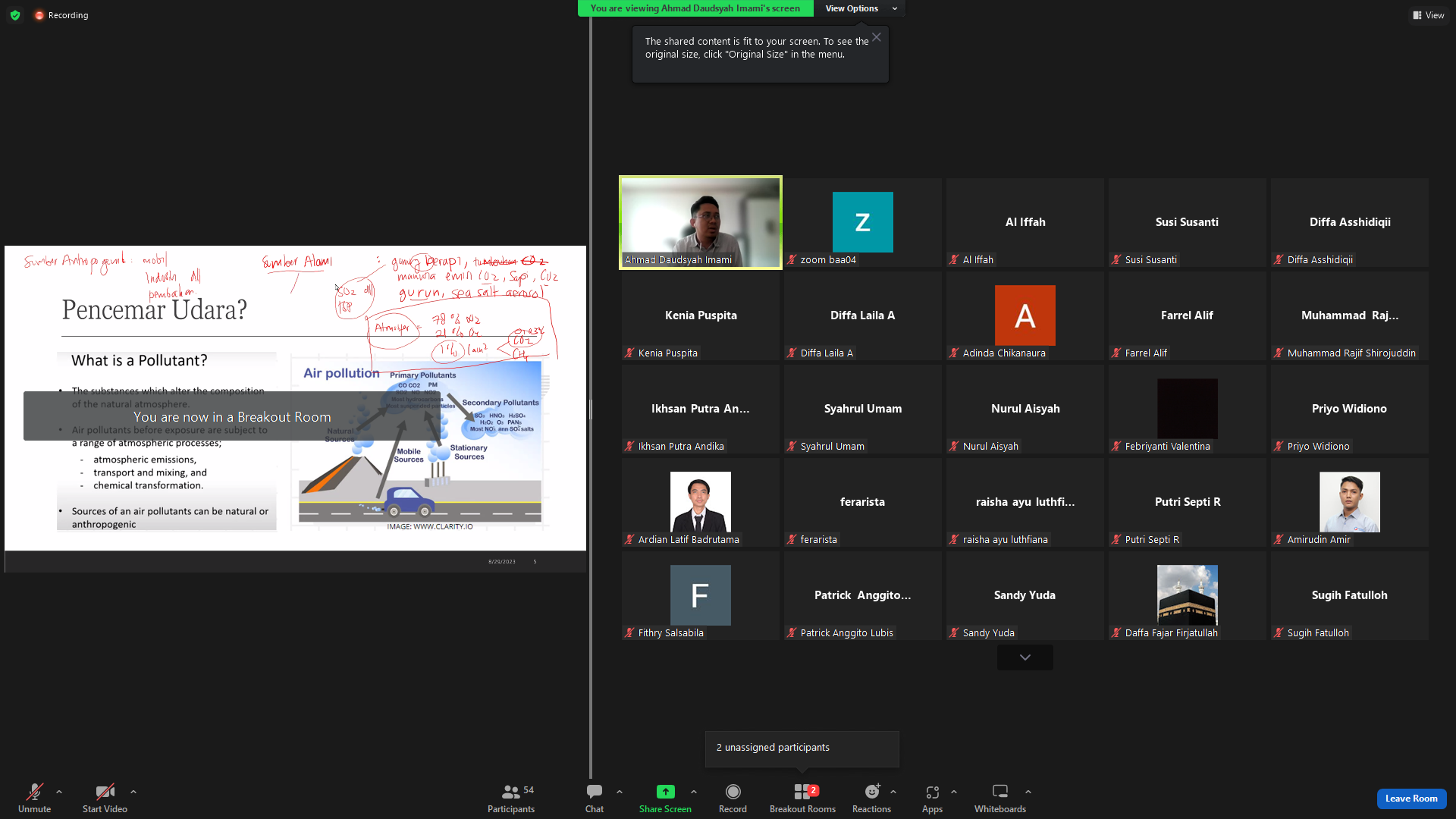Click the Leave Room button

click(x=1411, y=799)
